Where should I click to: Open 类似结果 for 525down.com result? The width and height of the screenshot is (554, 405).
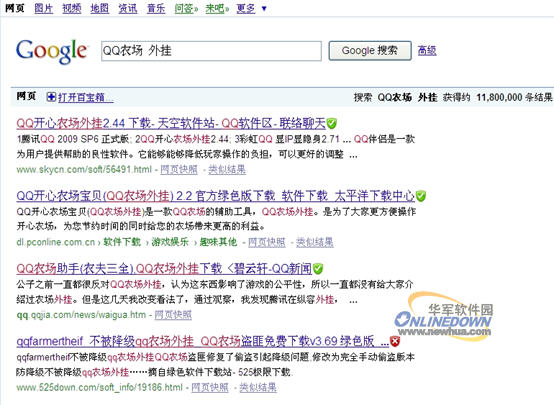(258, 388)
